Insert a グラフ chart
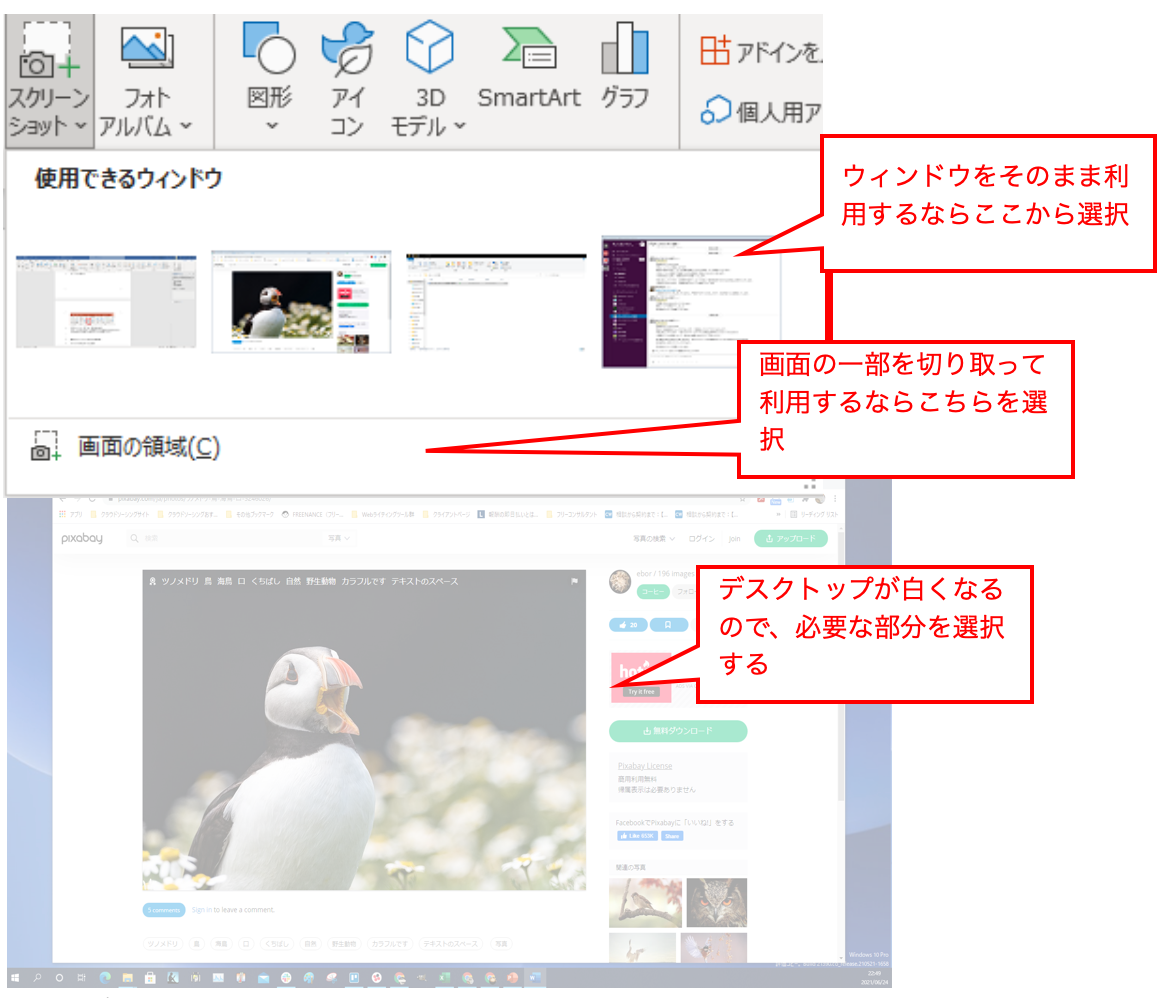Image resolution: width=1166 pixels, height=998 pixels. click(625, 67)
